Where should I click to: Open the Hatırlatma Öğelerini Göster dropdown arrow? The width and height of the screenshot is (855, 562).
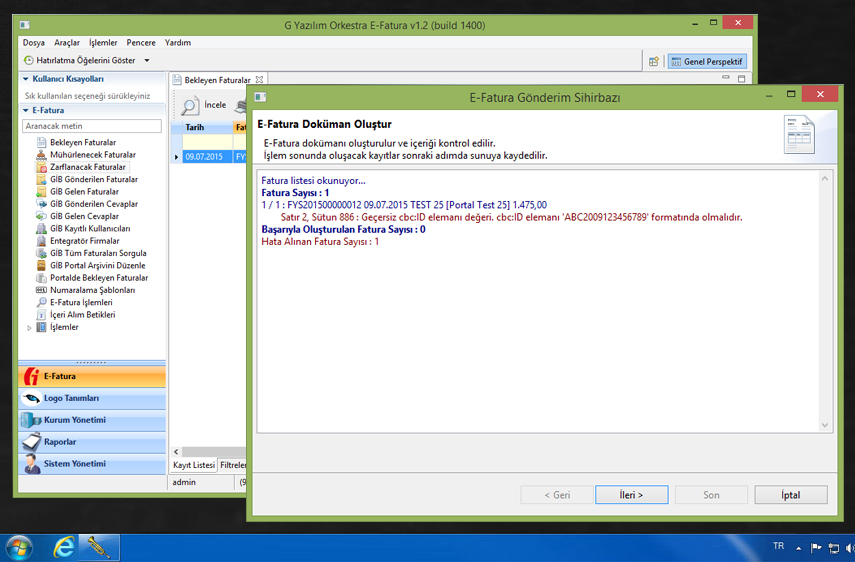147,61
